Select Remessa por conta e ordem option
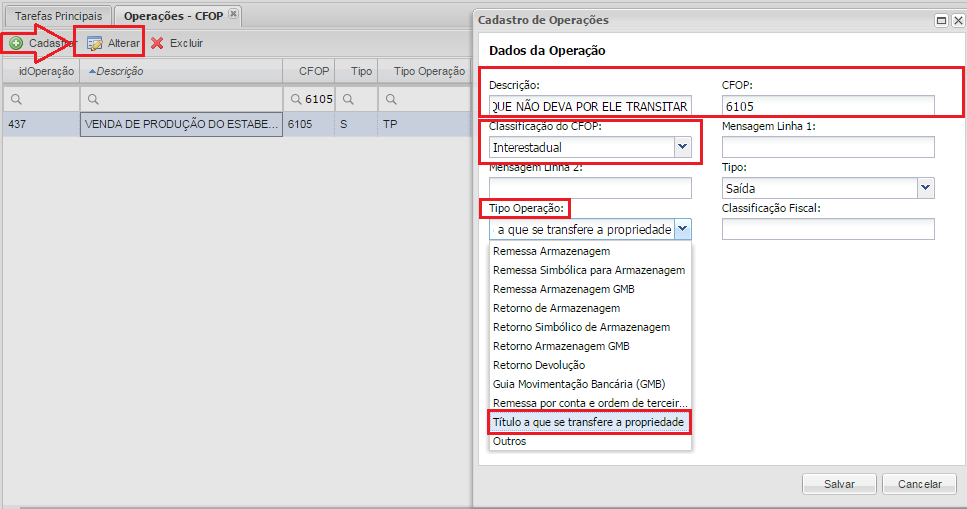 point(590,403)
